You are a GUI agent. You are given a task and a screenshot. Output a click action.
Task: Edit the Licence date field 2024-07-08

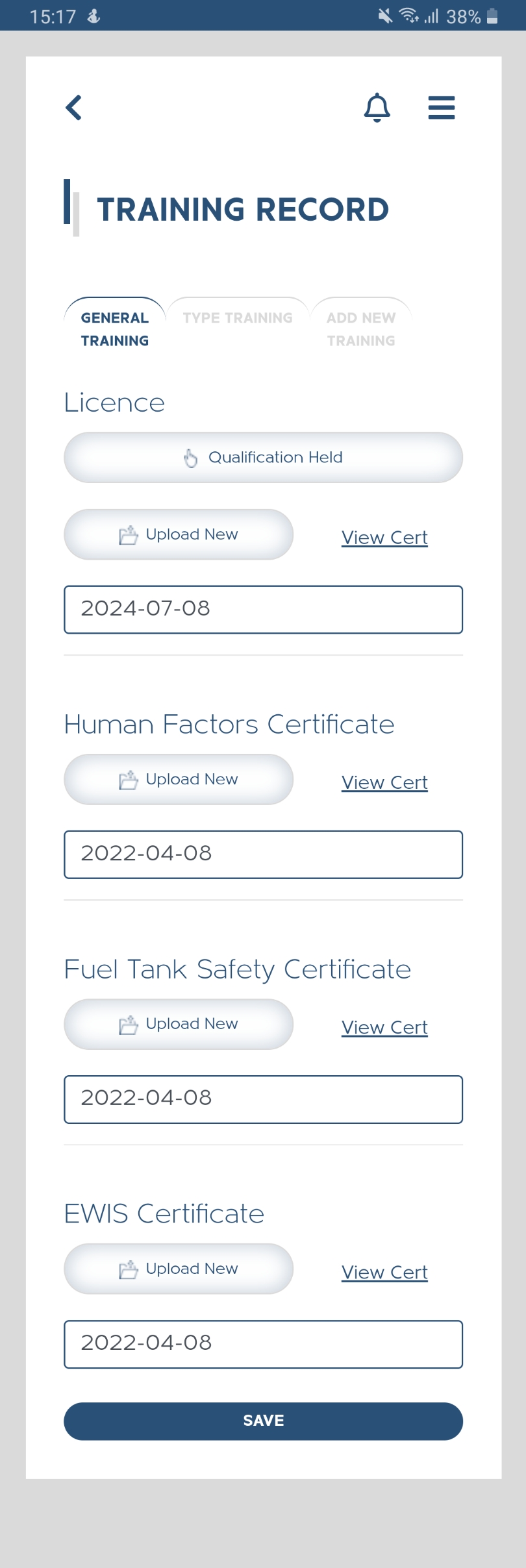[x=263, y=609]
